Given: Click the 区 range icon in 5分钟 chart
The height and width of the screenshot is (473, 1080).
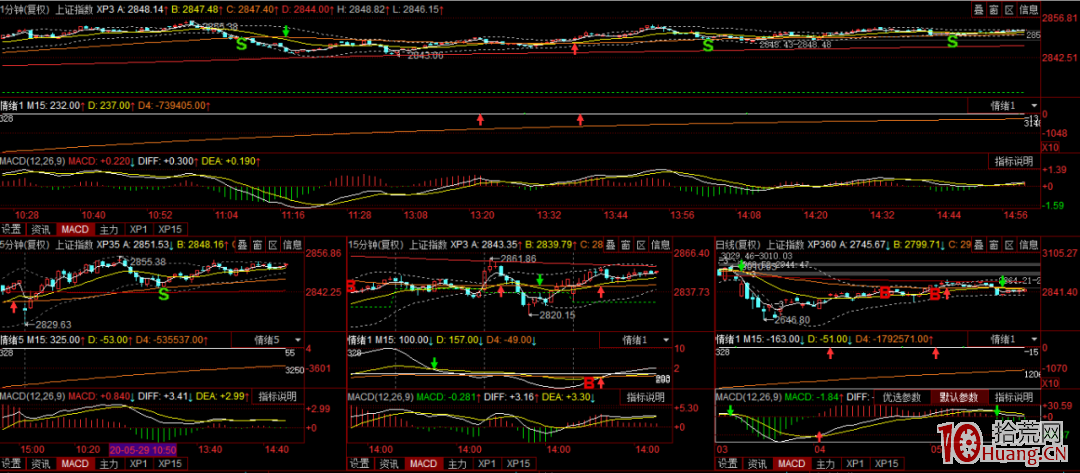Looking at the screenshot, I should [273, 244].
